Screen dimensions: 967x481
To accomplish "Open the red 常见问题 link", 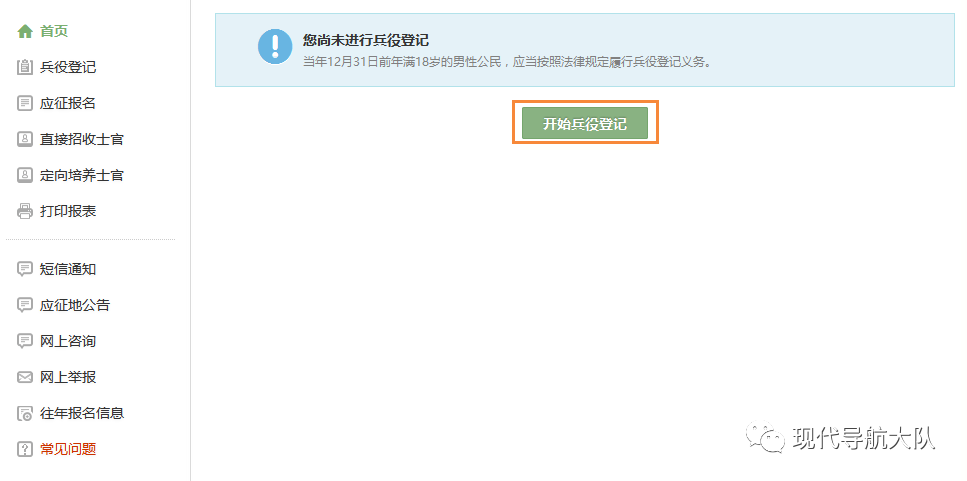I will [x=68, y=449].
